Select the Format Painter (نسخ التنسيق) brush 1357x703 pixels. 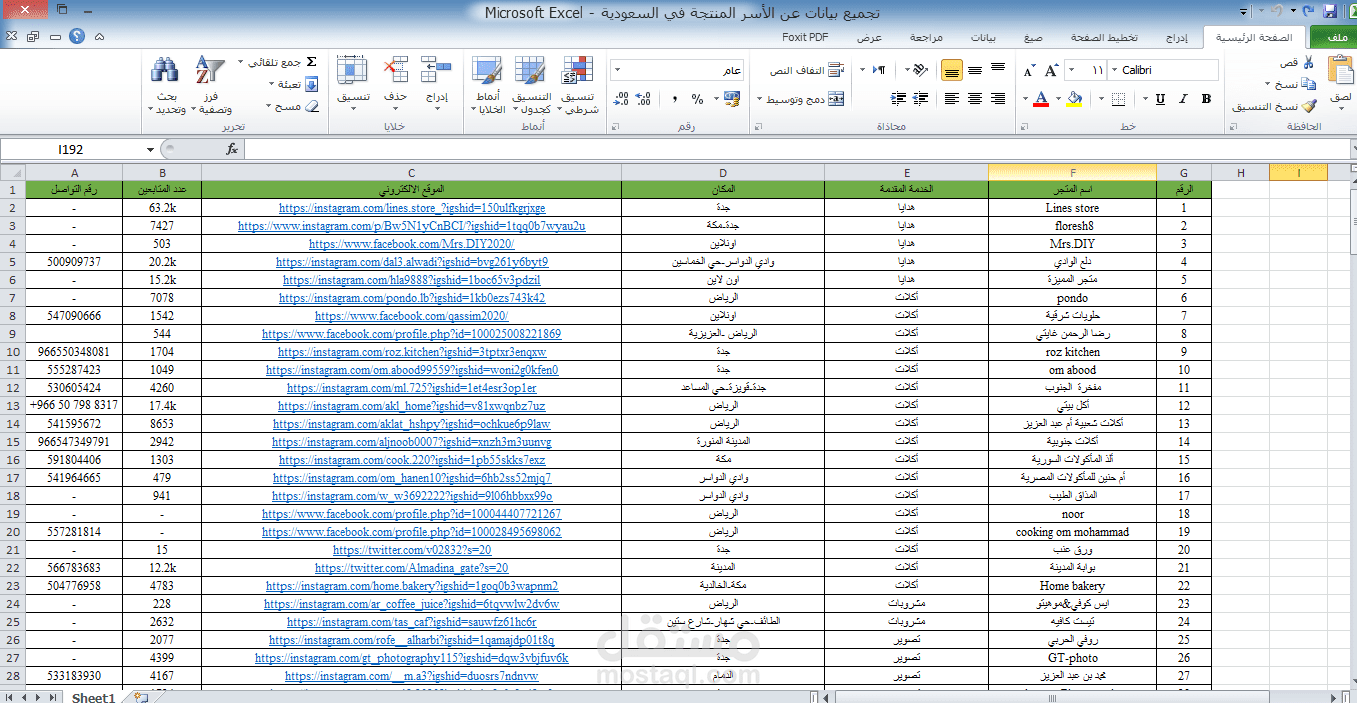point(1309,106)
